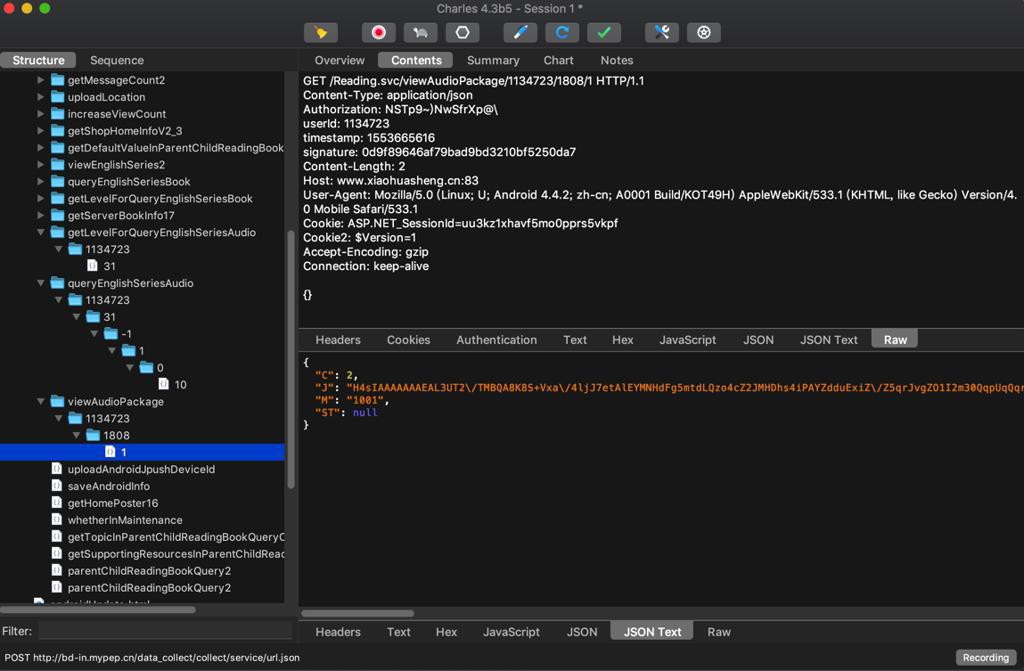
Task: Expand the getMessageCount2 folder arrow
Action: 40,80
